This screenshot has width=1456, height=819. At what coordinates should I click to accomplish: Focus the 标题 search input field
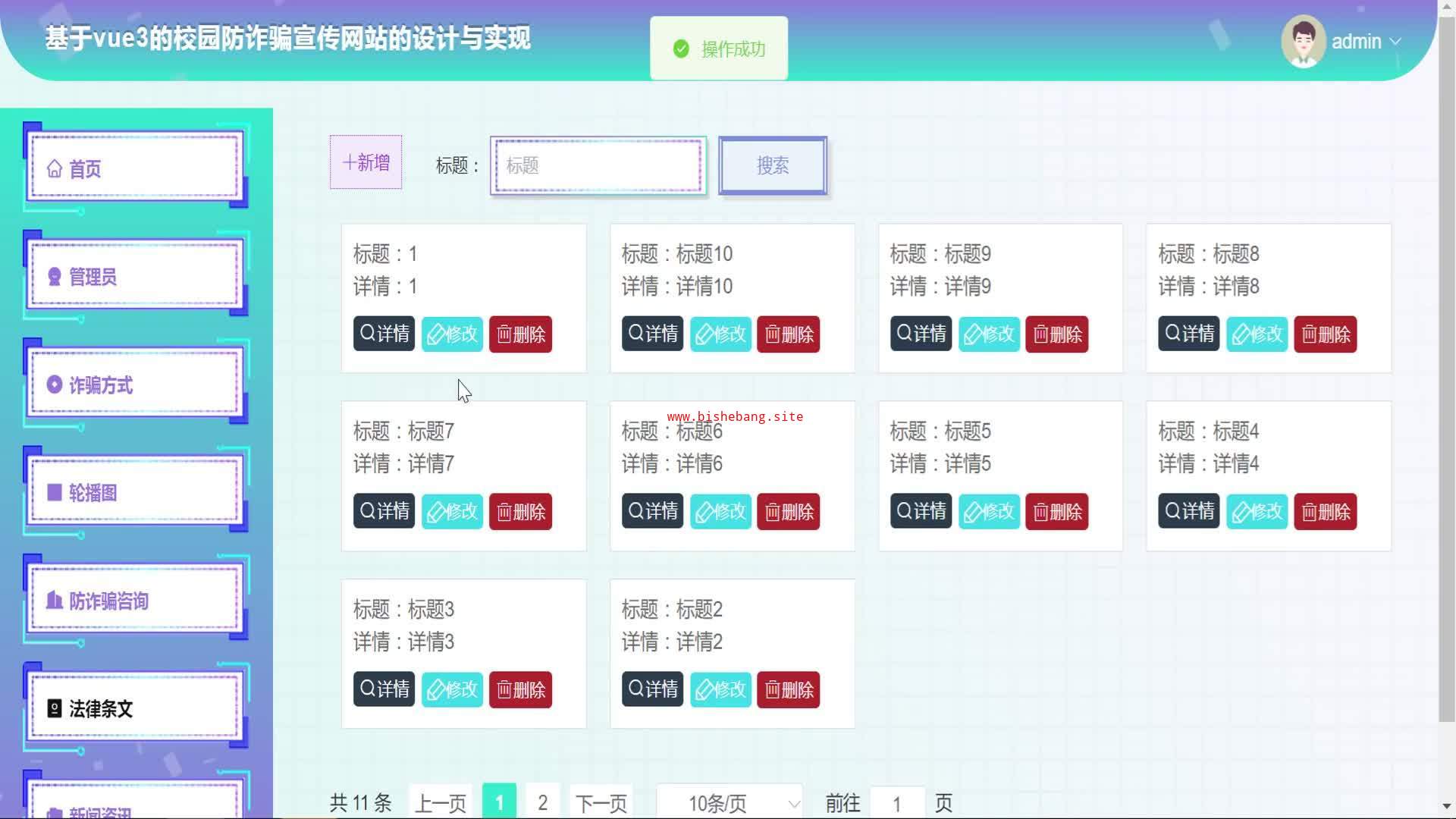598,165
